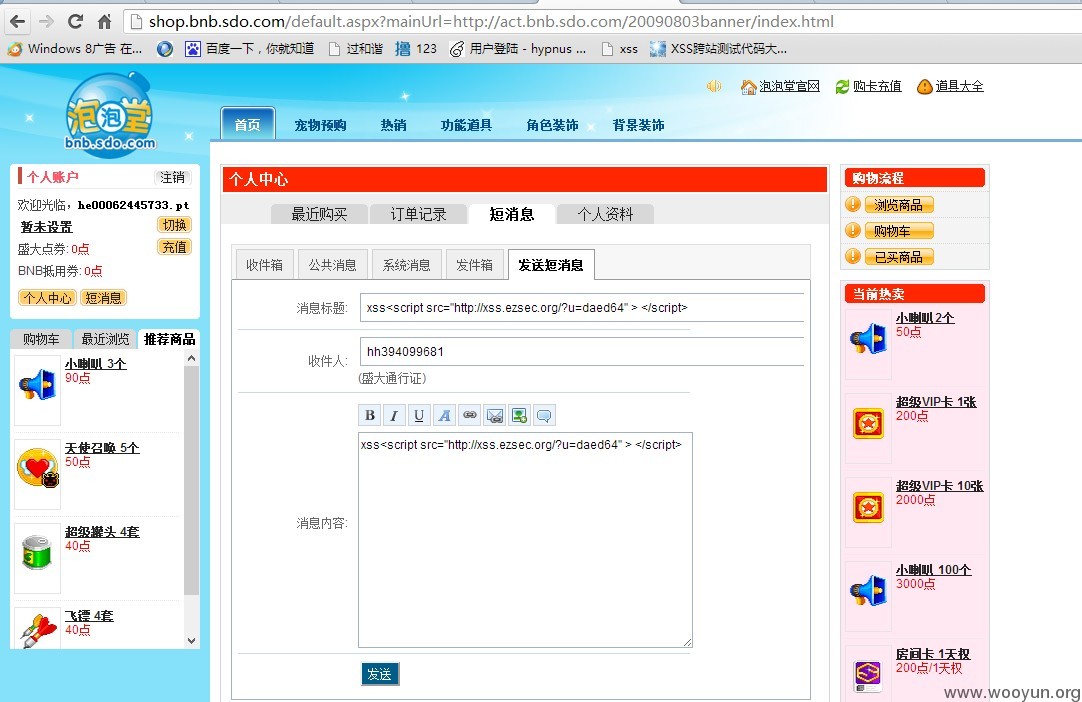Select 推荐商品 sidebar tab
Screen dimensions: 1082x702
(169, 339)
